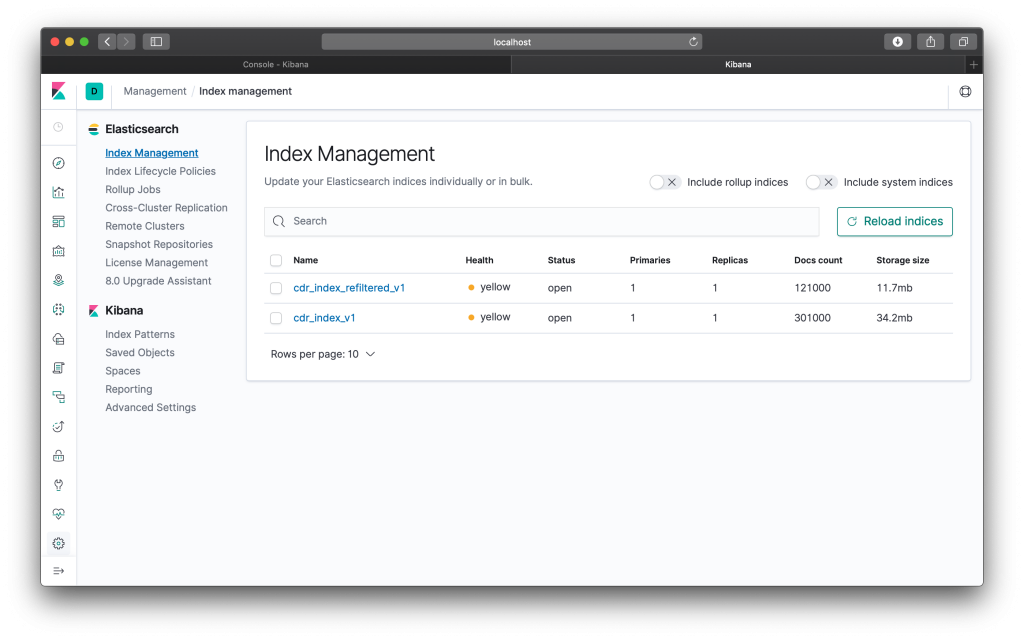Open the D space selector avatar
This screenshot has width=1024, height=640.
pos(94,91)
